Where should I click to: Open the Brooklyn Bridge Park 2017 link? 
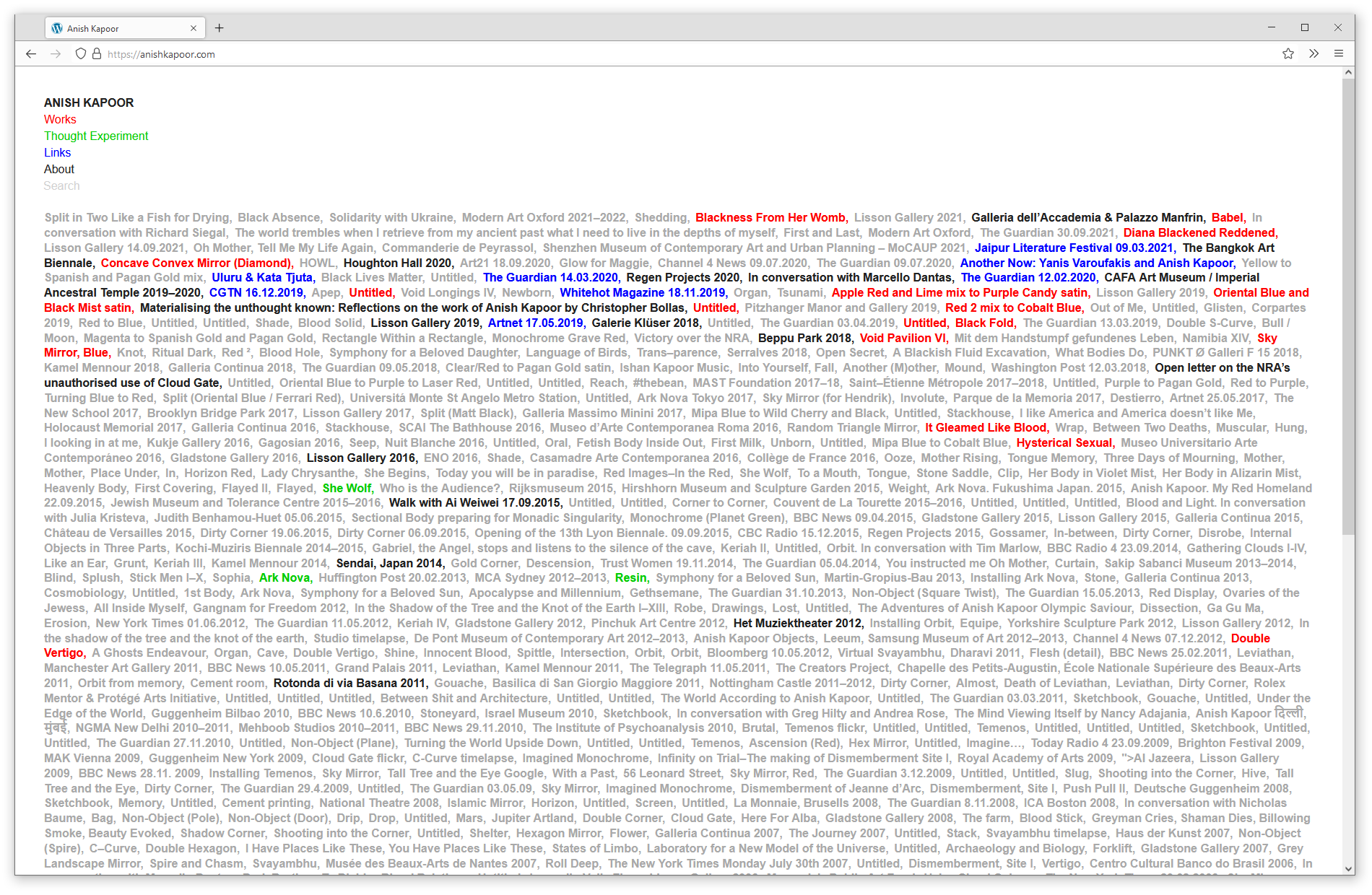click(x=221, y=413)
